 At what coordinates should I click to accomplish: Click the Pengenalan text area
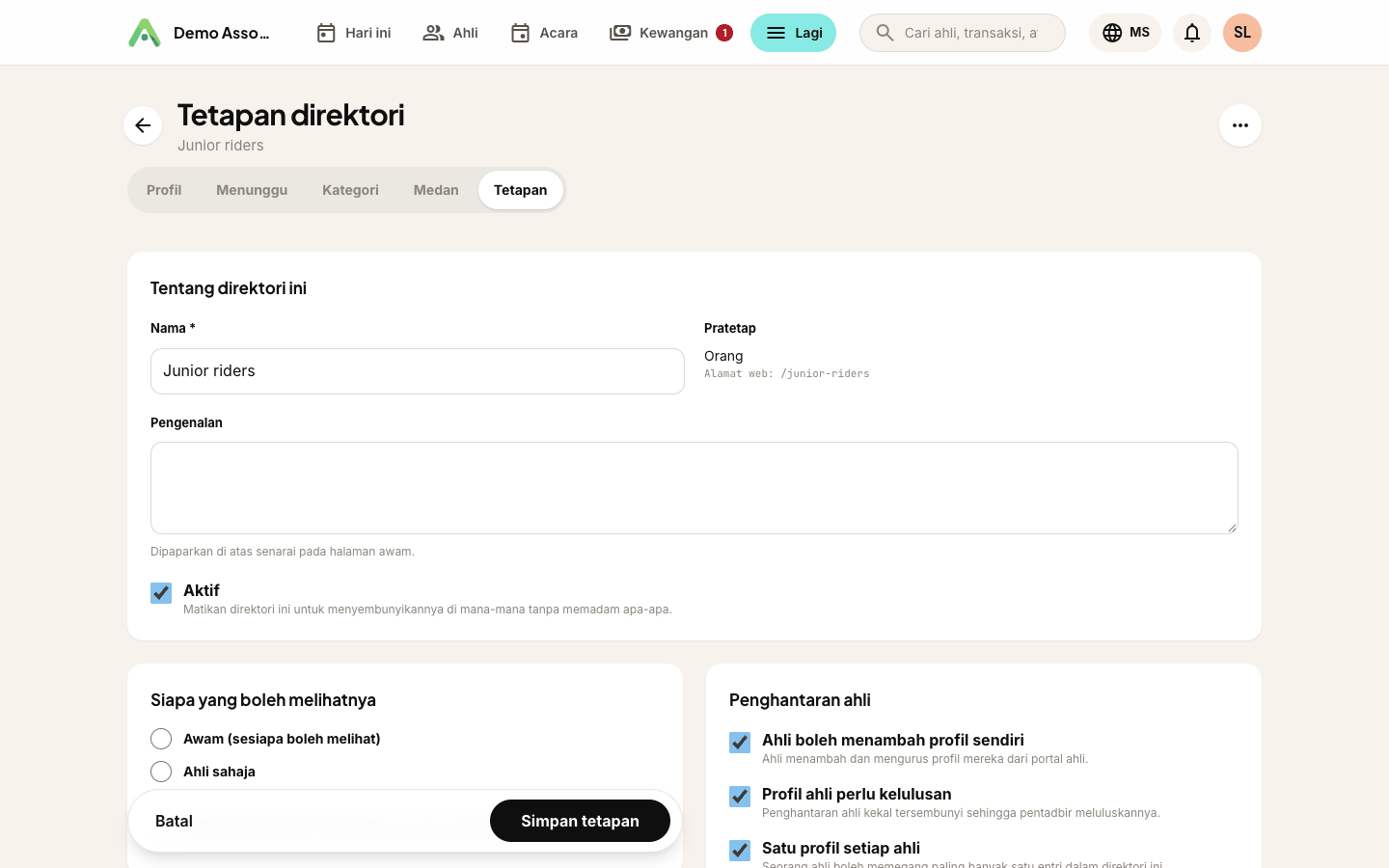pyautogui.click(x=694, y=488)
